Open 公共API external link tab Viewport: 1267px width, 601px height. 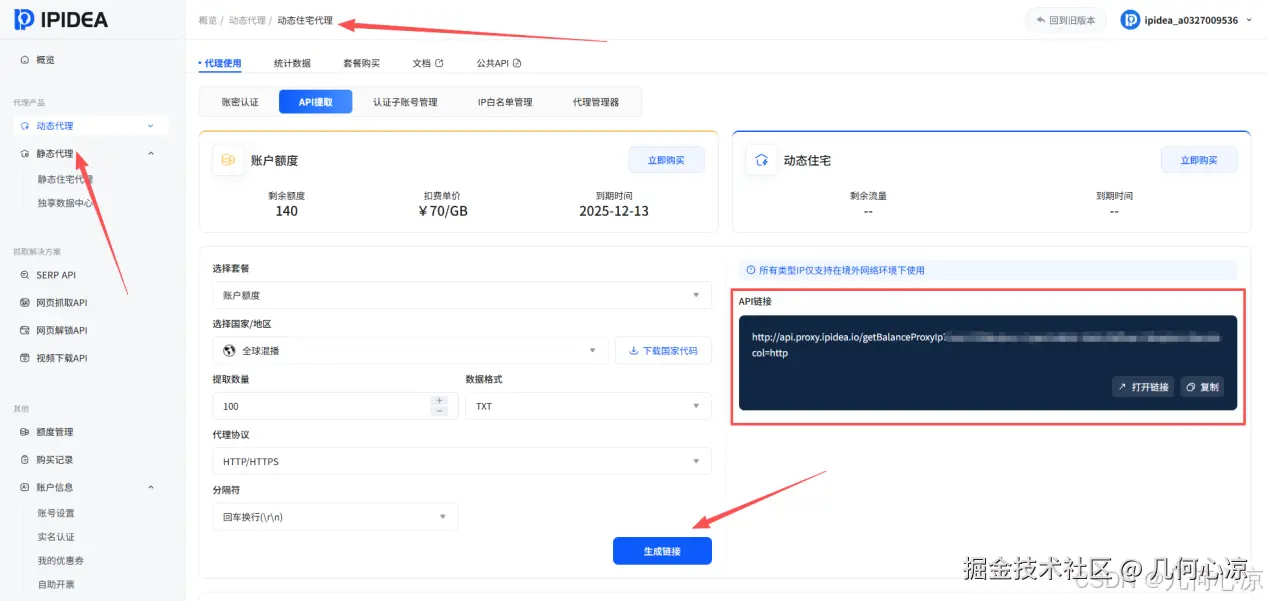pyautogui.click(x=499, y=63)
